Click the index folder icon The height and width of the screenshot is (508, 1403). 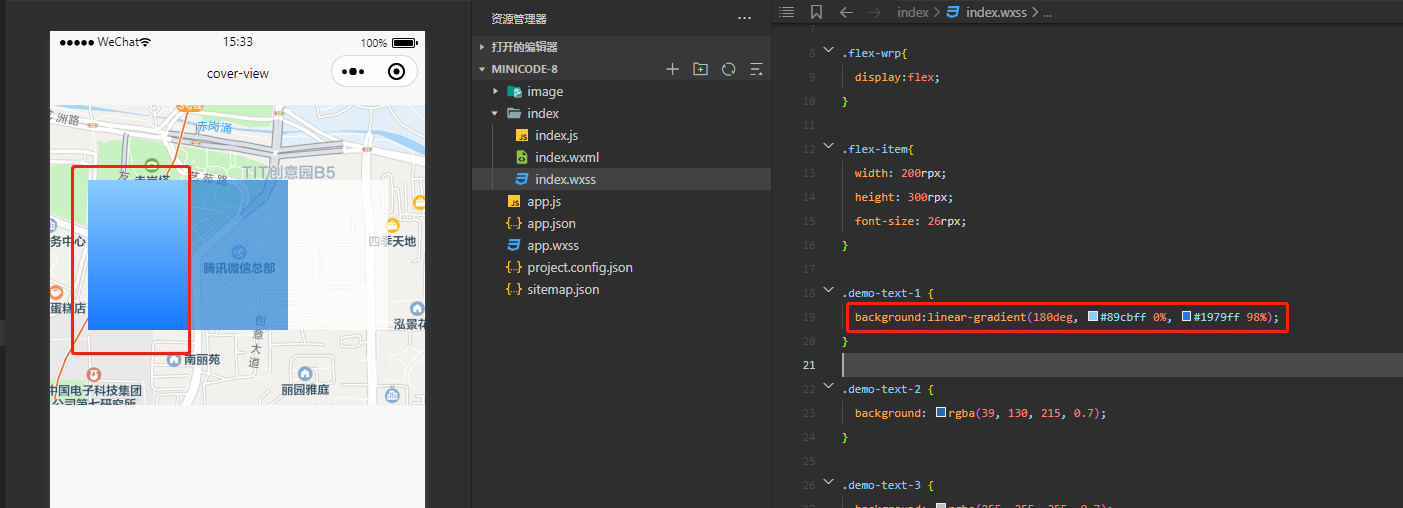514,113
